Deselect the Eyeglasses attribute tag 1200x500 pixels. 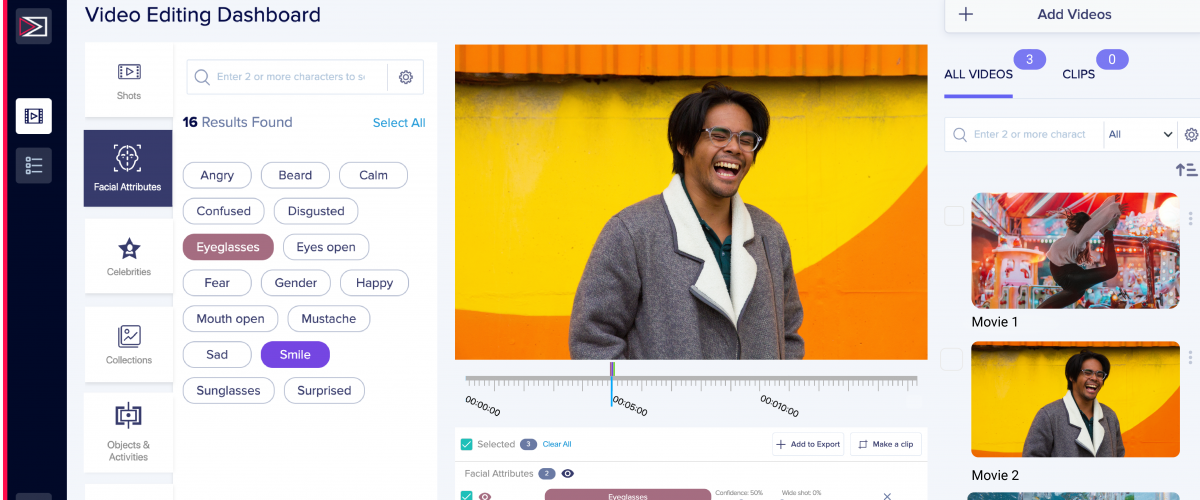tap(228, 247)
